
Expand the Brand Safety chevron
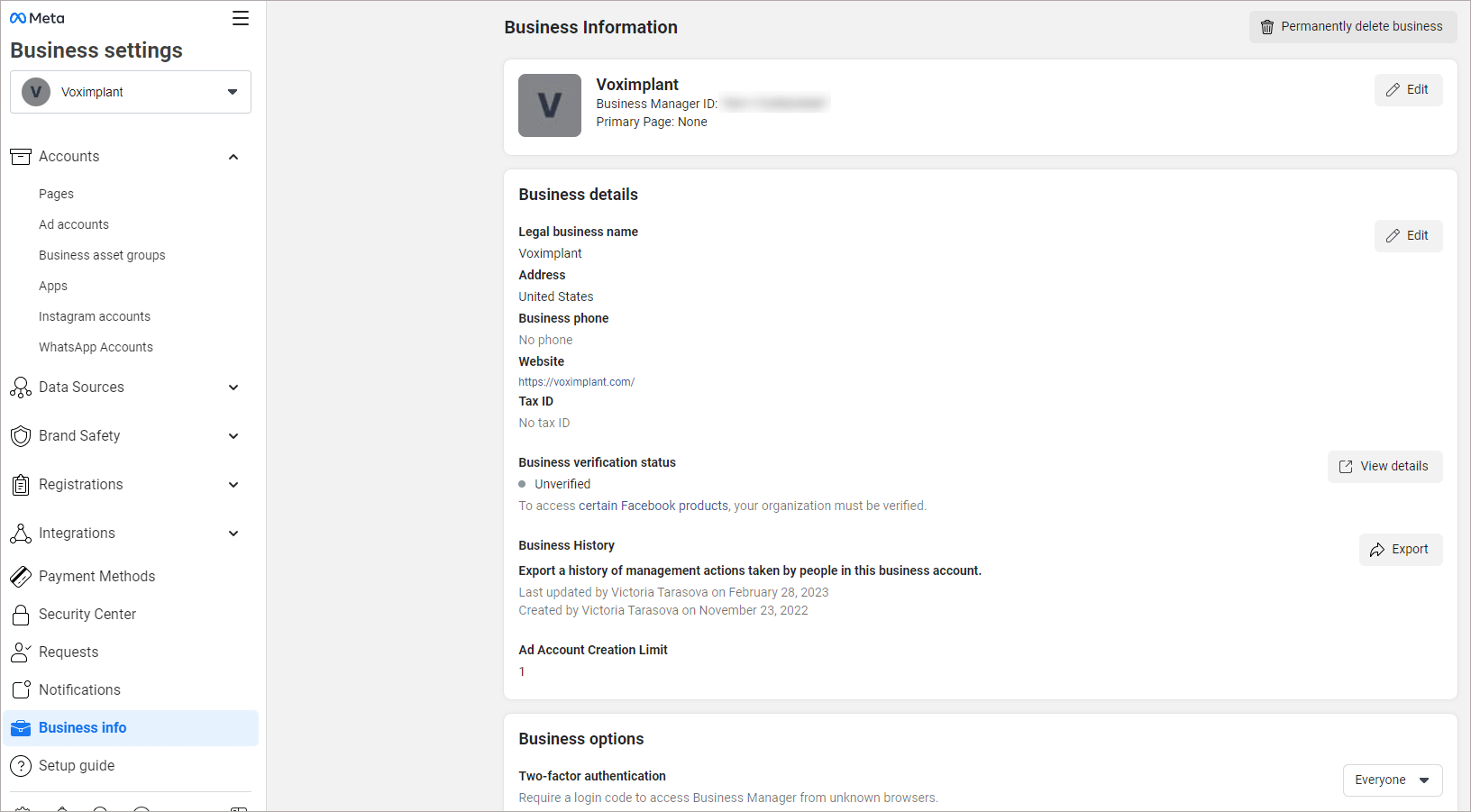click(233, 436)
